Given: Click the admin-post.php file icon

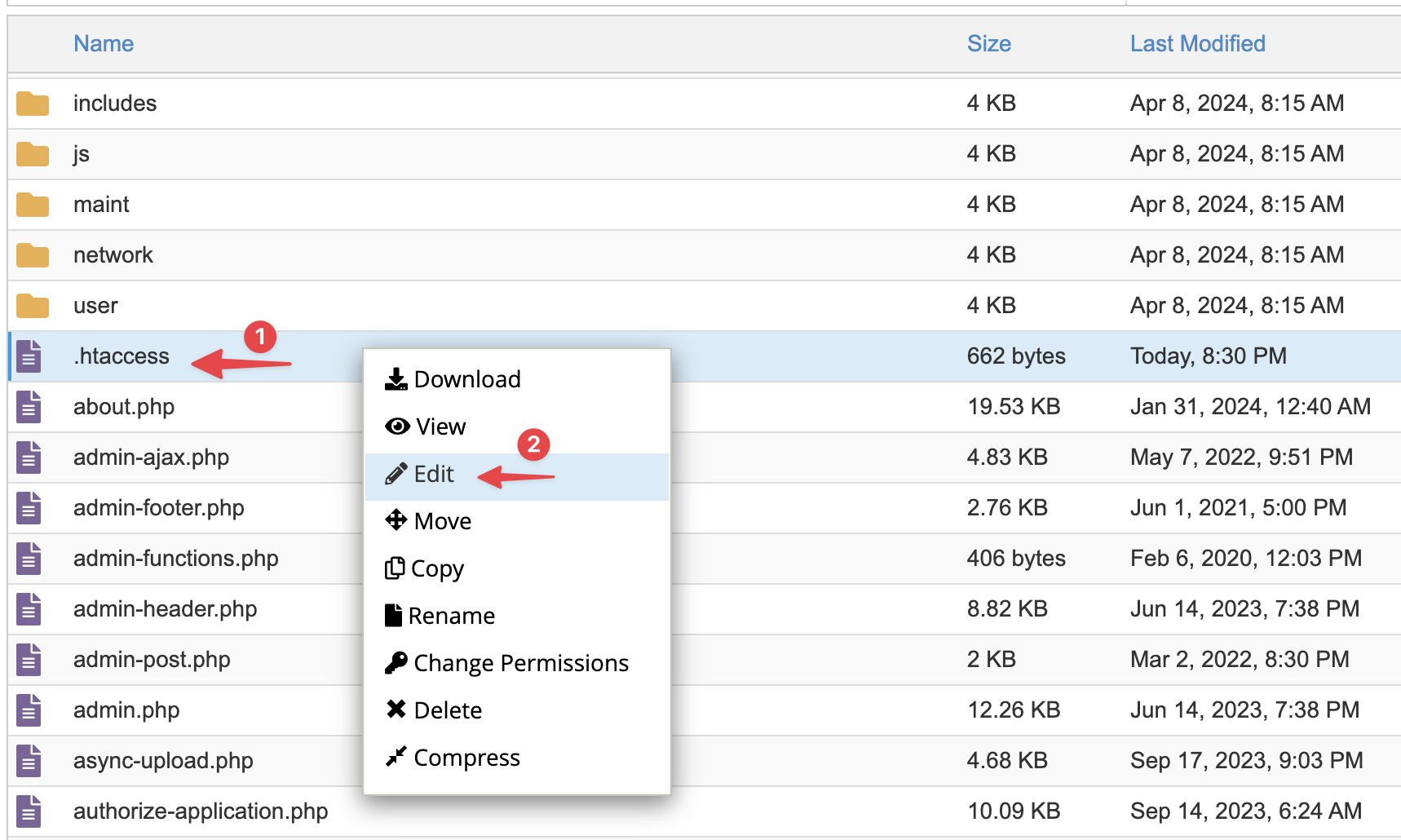Looking at the screenshot, I should [29, 660].
